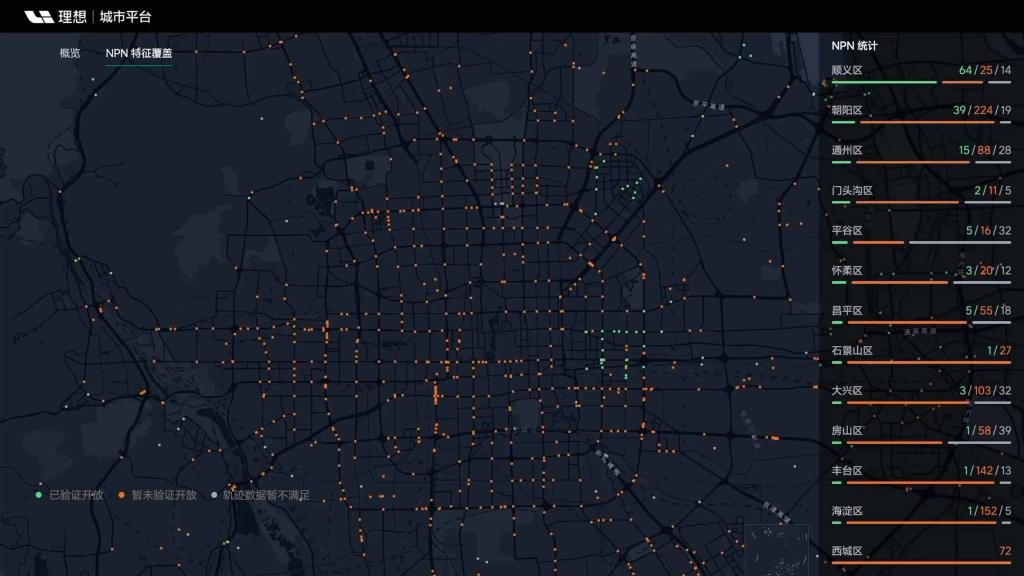Open the 通州区 district row
This screenshot has width=1024, height=576.
click(x=847, y=151)
